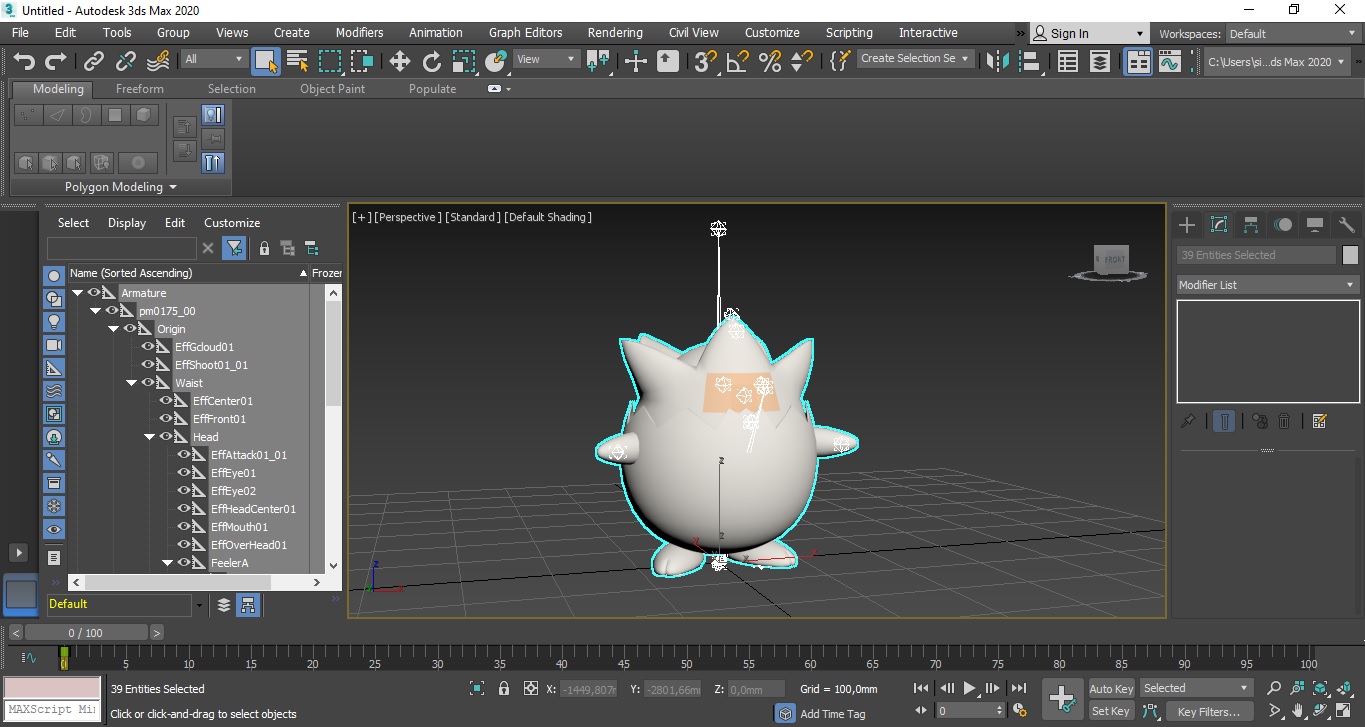Open the Display tab in command panel

tap(1315, 225)
